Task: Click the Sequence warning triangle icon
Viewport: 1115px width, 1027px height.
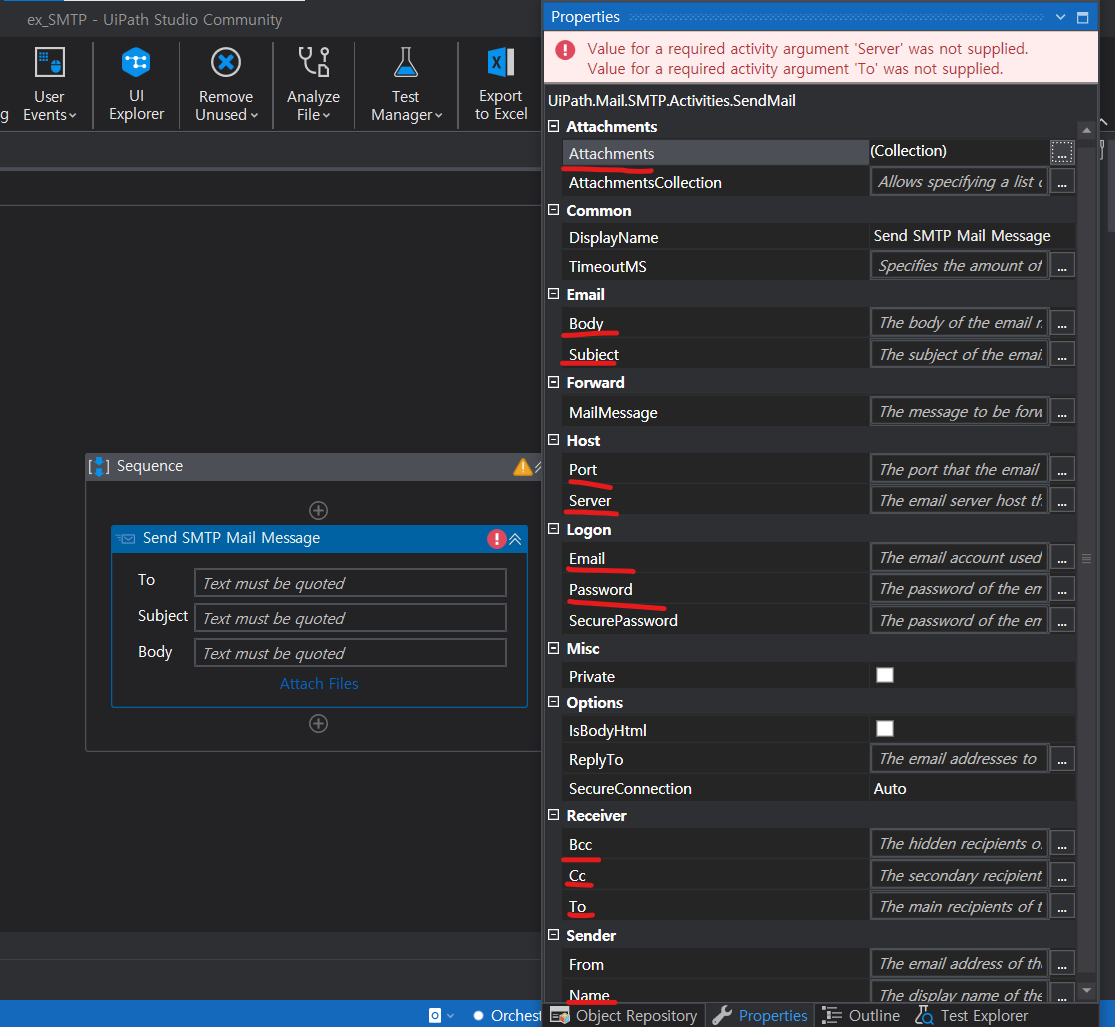Action: point(523,467)
